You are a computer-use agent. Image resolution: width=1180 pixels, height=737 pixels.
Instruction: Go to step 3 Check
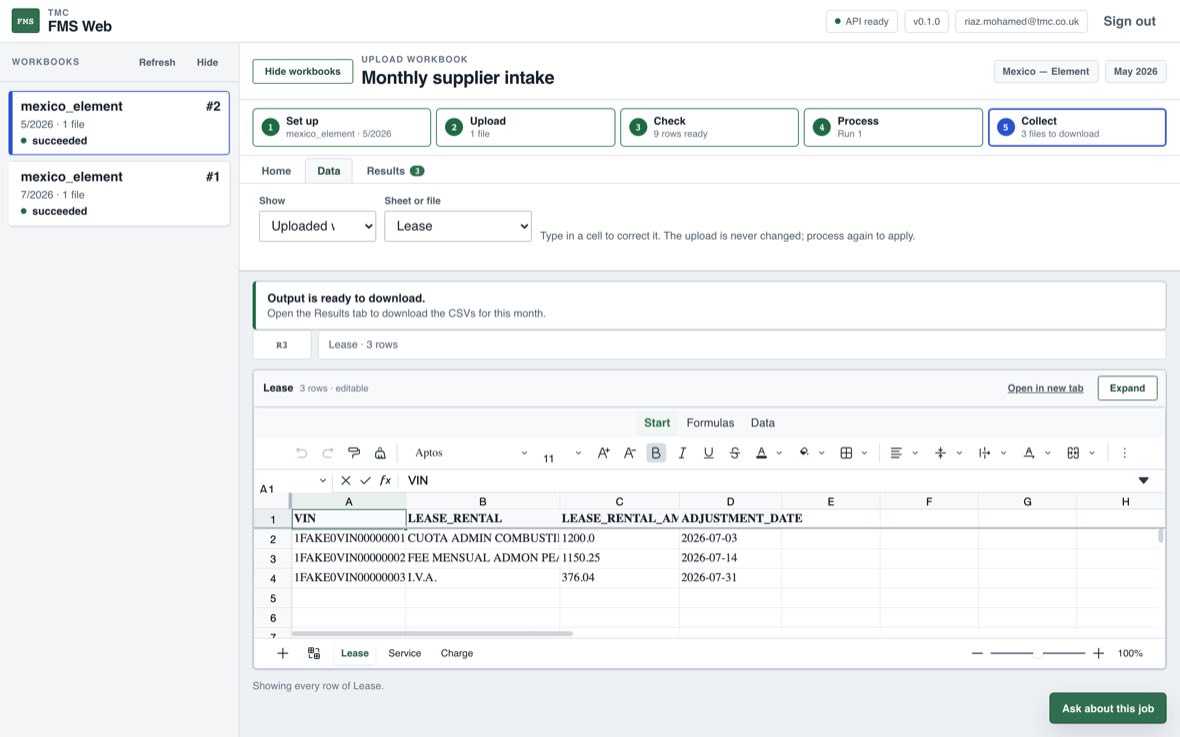point(709,127)
